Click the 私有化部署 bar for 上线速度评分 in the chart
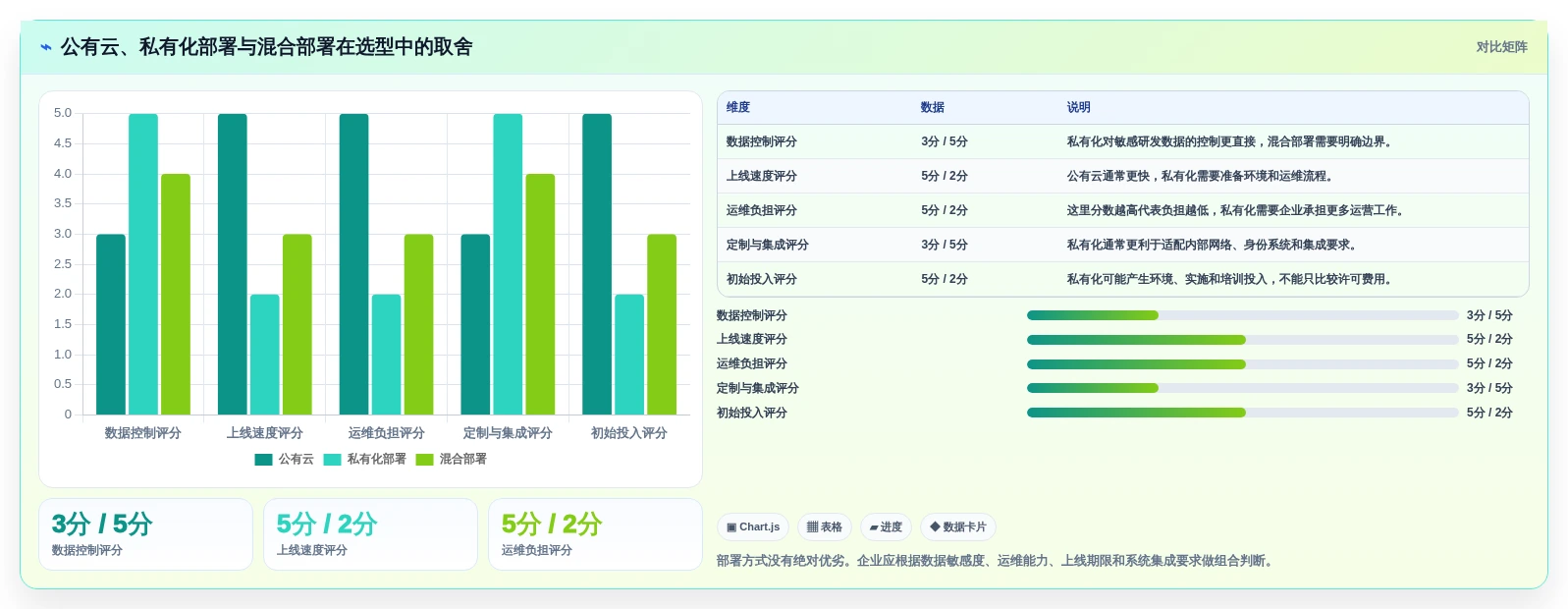This screenshot has height=609, width=1568. [265, 355]
